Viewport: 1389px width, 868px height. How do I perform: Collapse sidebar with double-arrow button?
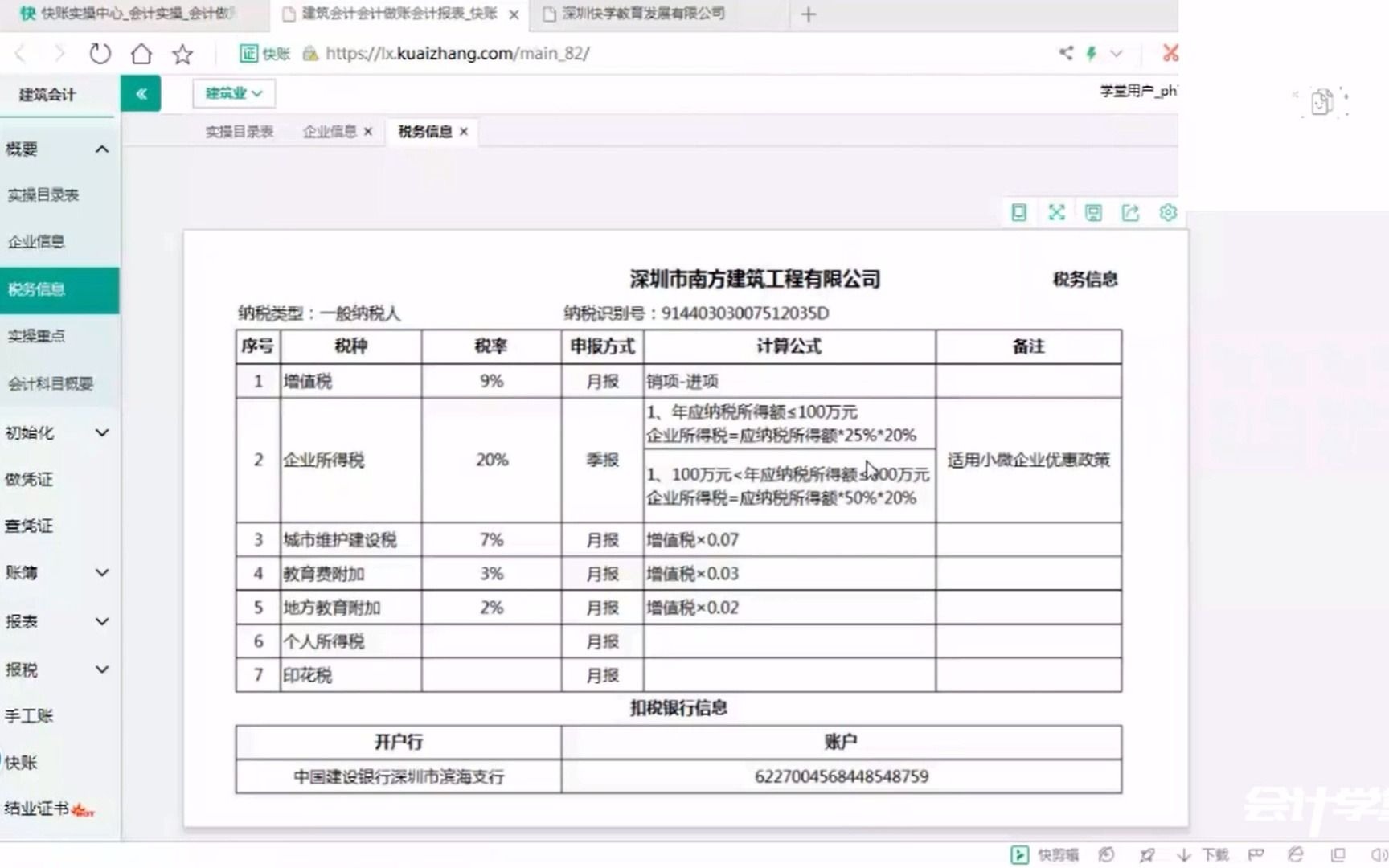[x=141, y=93]
